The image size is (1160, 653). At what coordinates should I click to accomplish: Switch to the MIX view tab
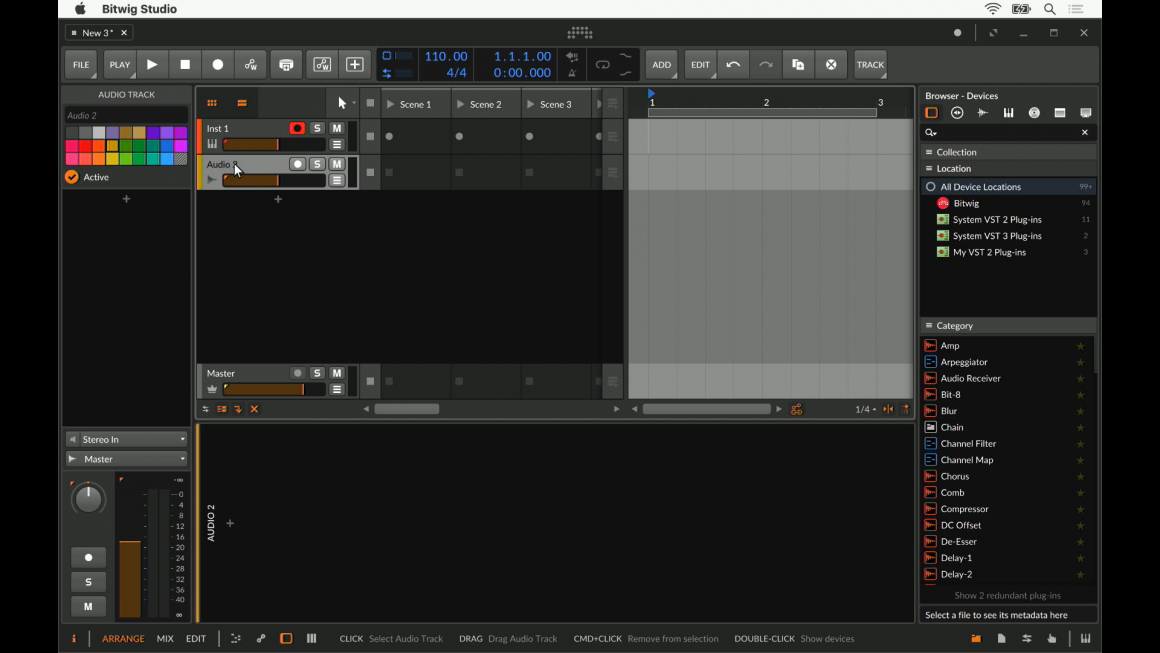(165, 639)
